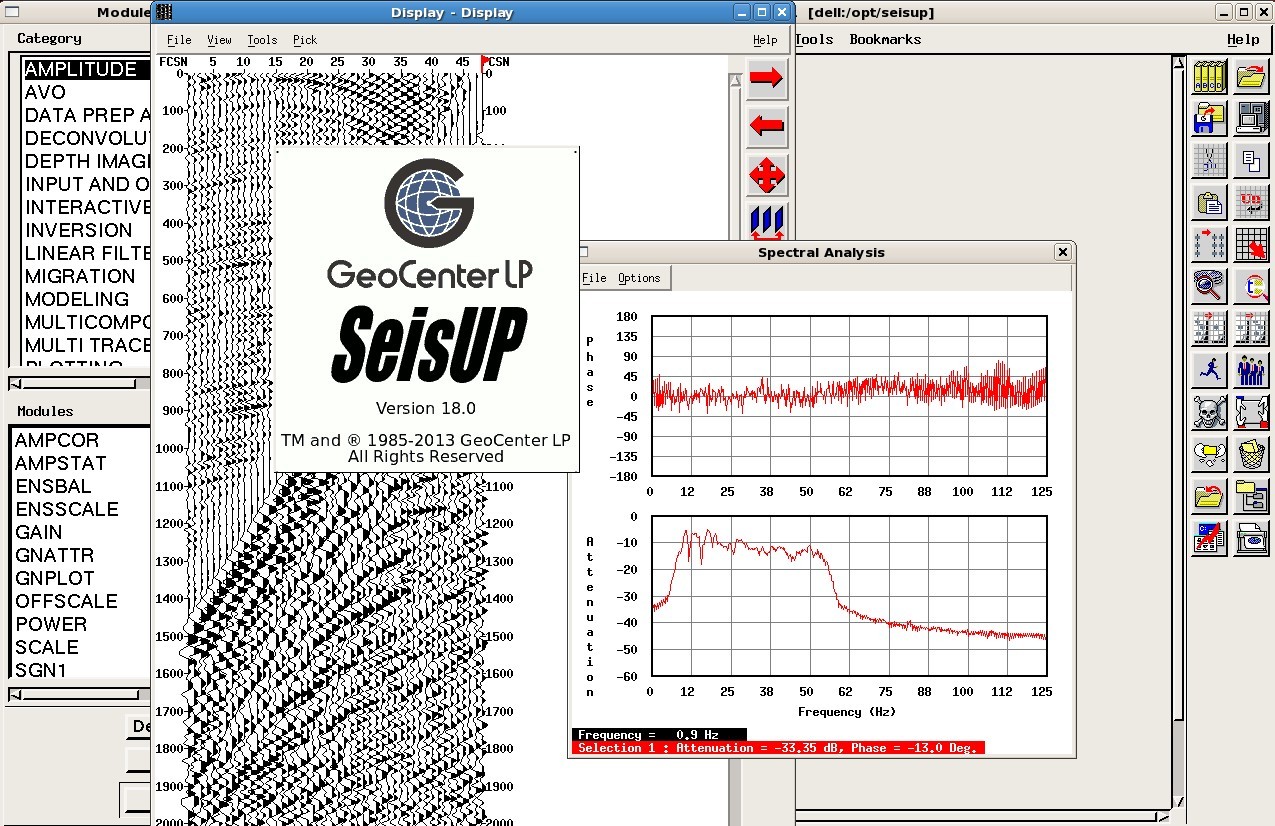This screenshot has height=826, width=1275.
Task: Open Help menu in Display window
Action: pyautogui.click(x=765, y=40)
